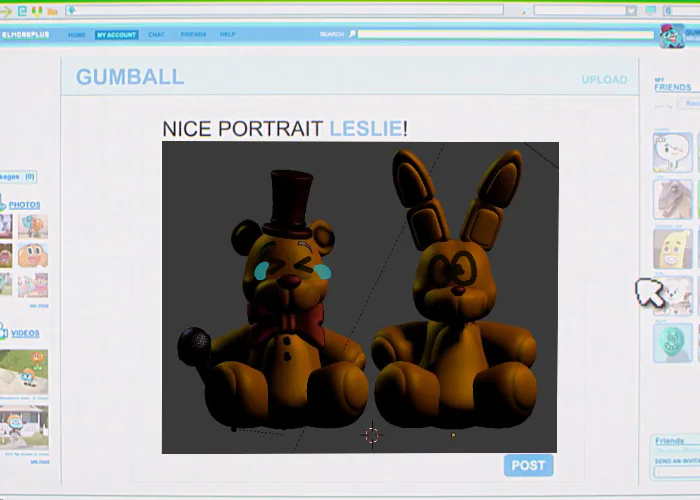Play the house front yard video thumbnail

pyautogui.click(x=24, y=428)
